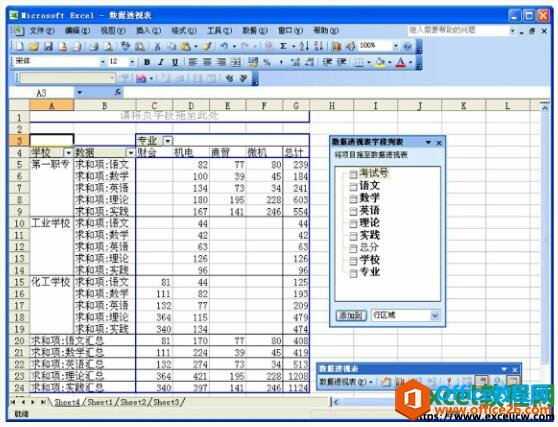Open the 插入 menu
Screen dimensions: 558x427
tap(148, 31)
